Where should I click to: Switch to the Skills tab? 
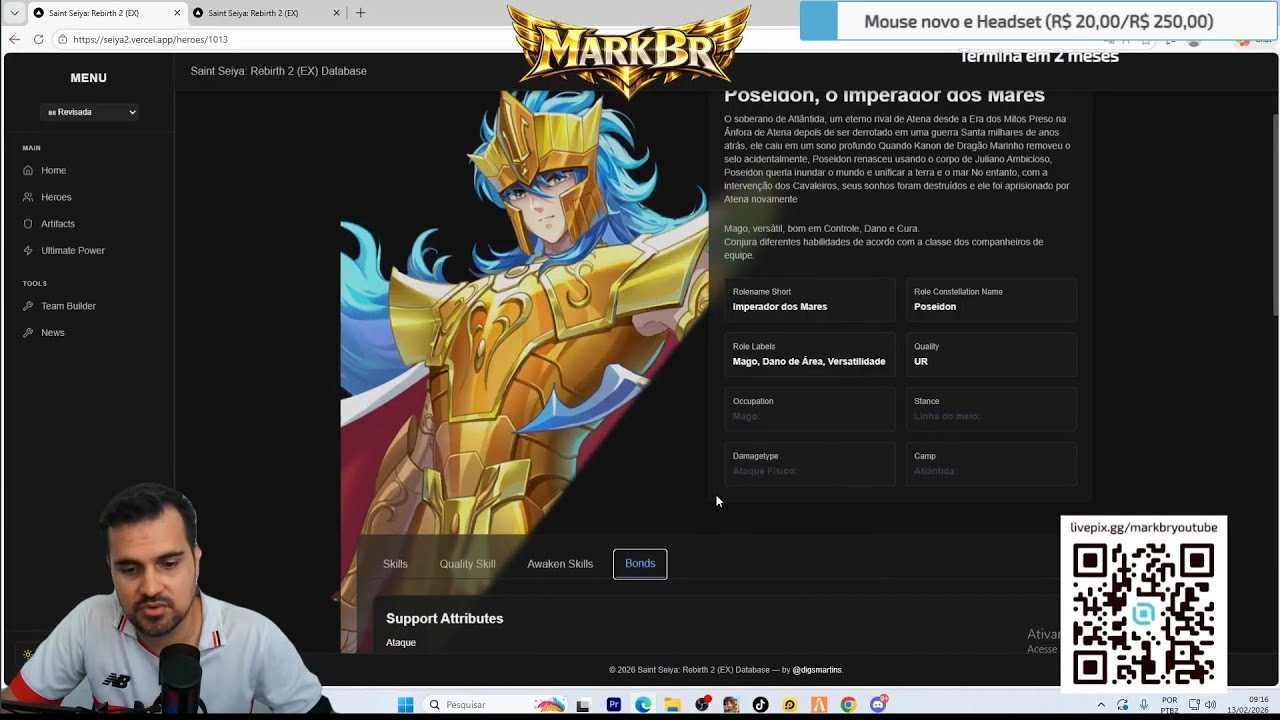[395, 564]
